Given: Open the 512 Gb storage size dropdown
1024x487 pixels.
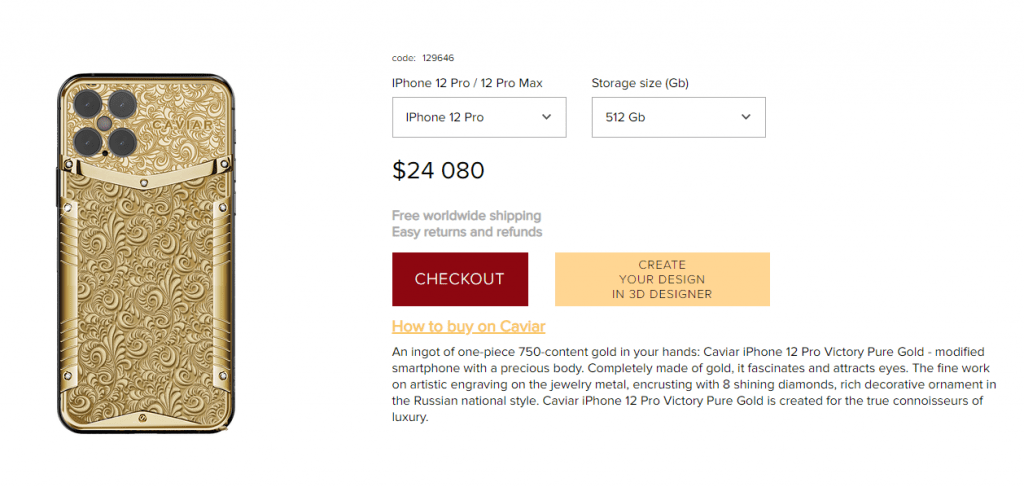Looking at the screenshot, I should [679, 118].
